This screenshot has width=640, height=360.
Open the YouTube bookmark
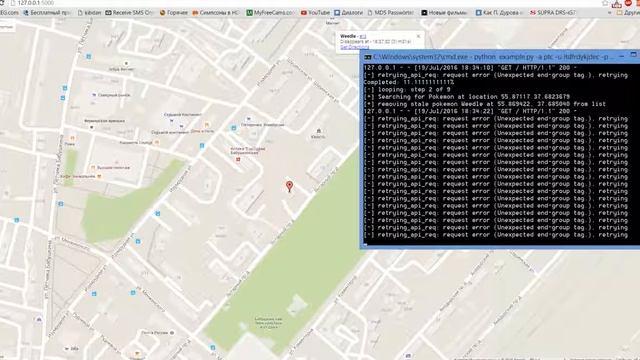[315, 13]
